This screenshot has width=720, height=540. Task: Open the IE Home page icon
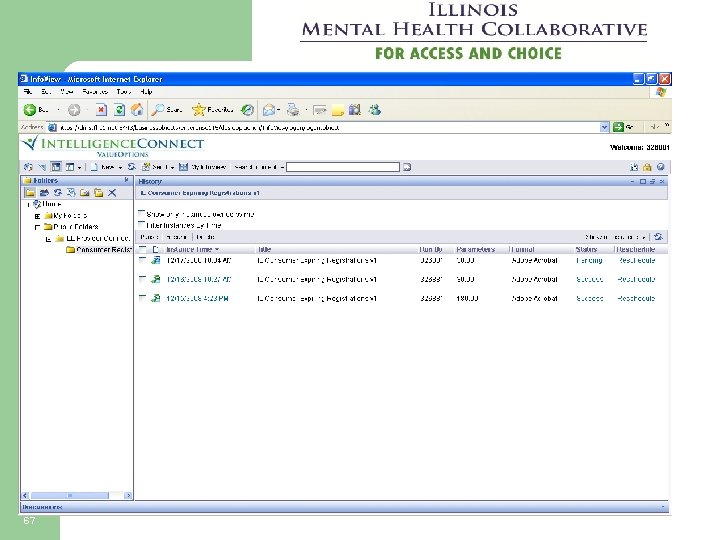(x=137, y=110)
